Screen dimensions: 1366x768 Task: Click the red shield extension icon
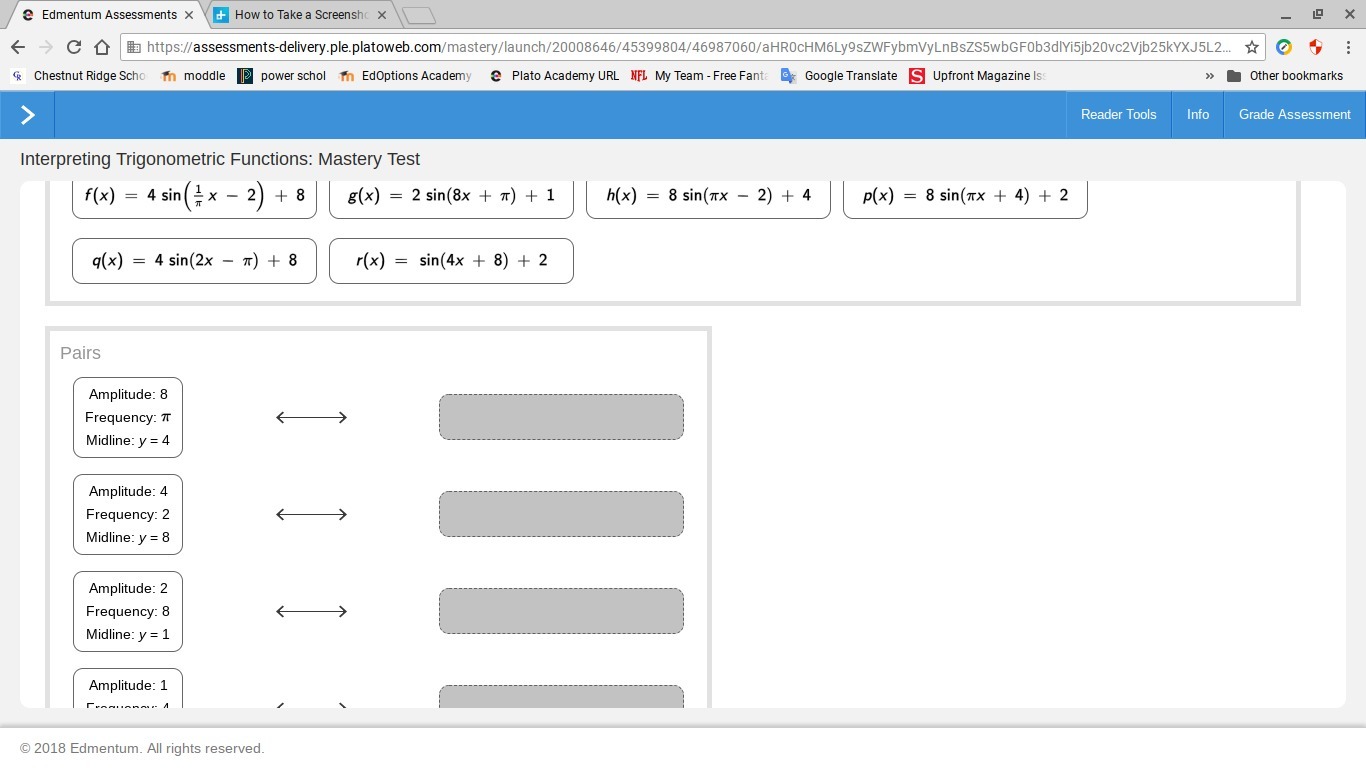[x=1316, y=47]
